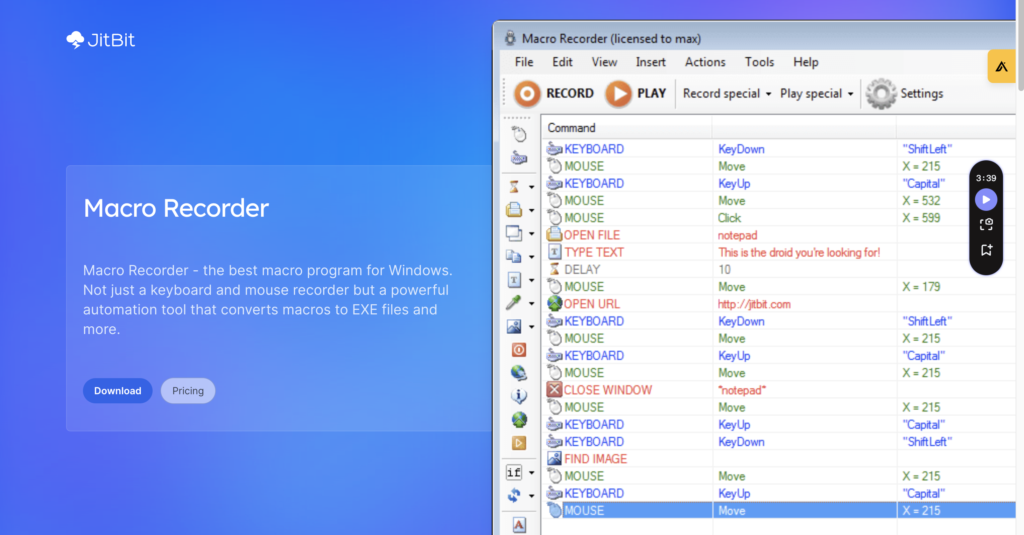Click the green globe open URL sidebar icon
The height and width of the screenshot is (535, 1024).
tap(519, 419)
